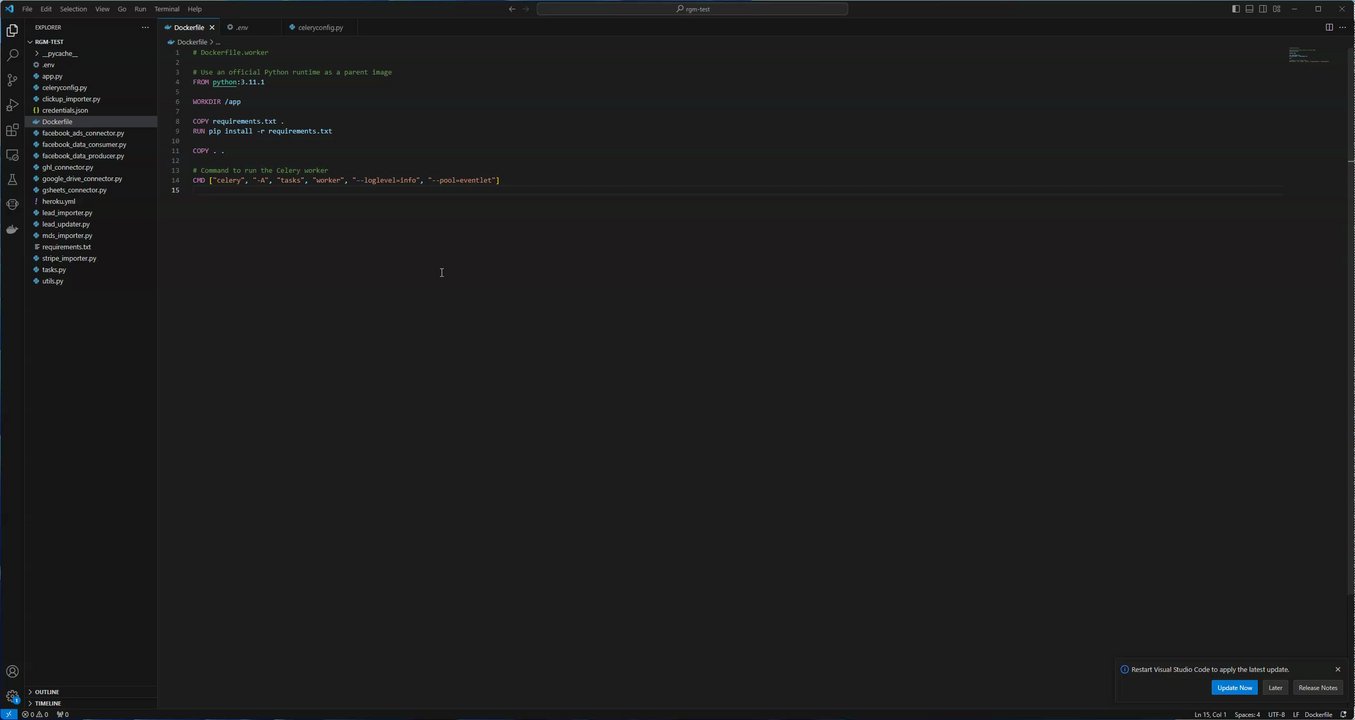Change indentation via Spaces: 4
The width and height of the screenshot is (1355, 720).
(1247, 714)
